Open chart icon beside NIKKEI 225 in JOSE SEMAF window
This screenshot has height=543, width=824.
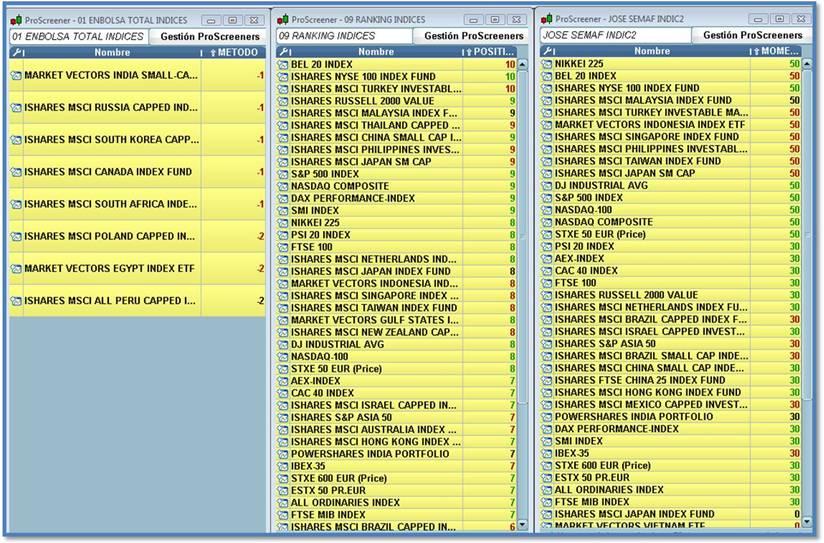[547, 64]
